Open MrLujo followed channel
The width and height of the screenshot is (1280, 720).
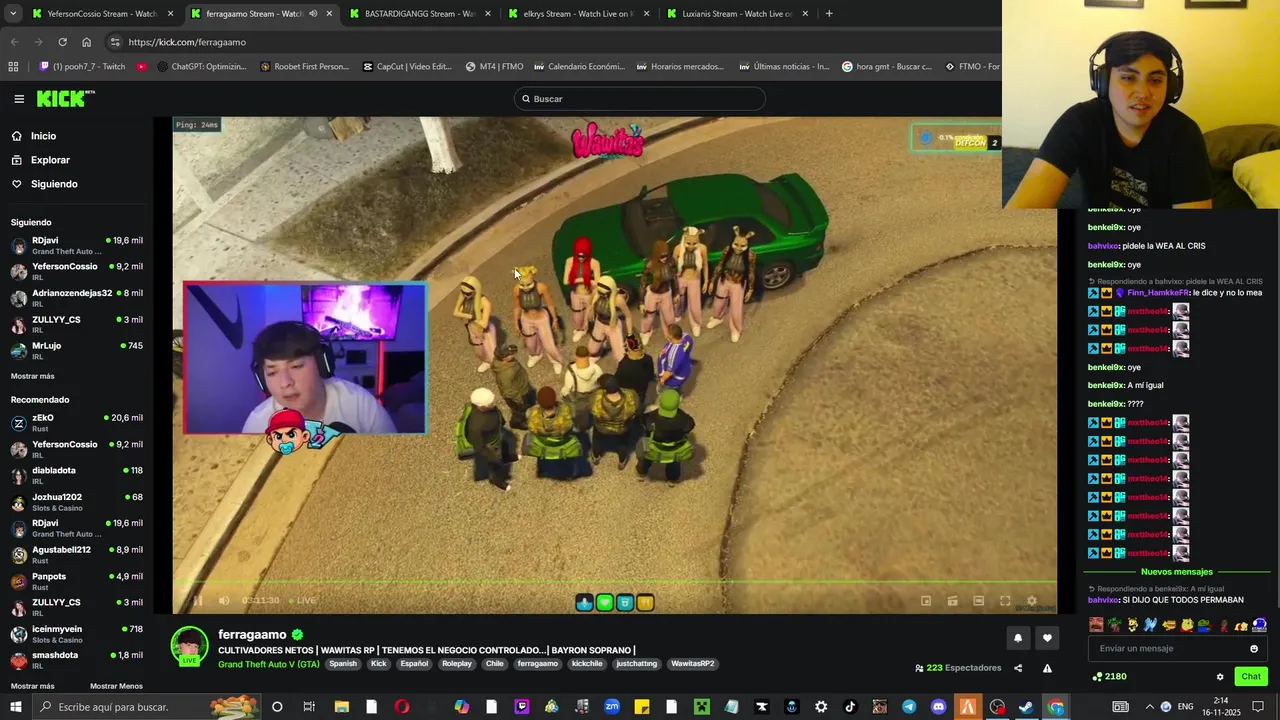pyautogui.click(x=76, y=350)
